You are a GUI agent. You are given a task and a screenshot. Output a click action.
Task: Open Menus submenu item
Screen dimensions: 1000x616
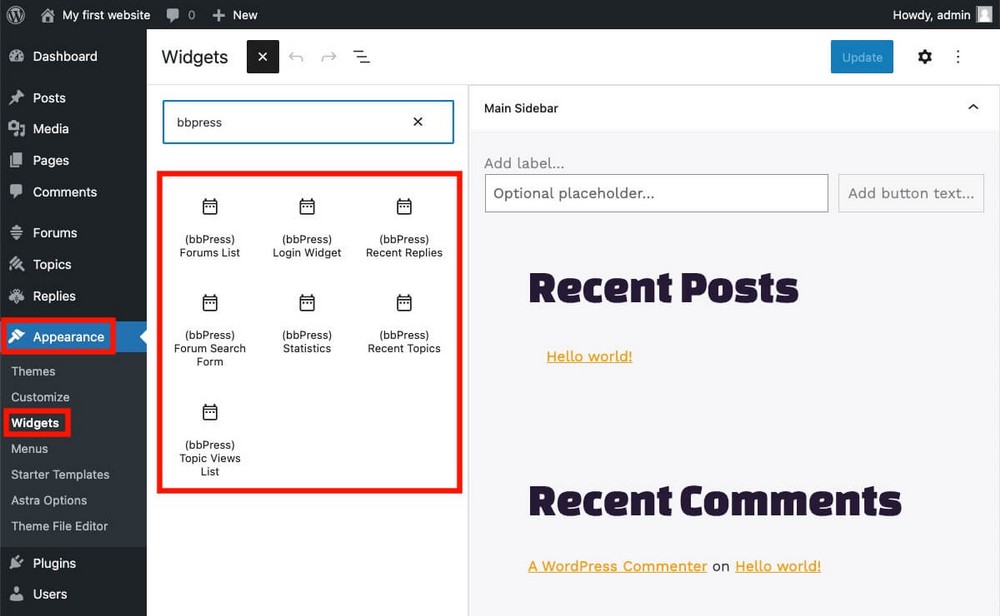[x=29, y=448]
